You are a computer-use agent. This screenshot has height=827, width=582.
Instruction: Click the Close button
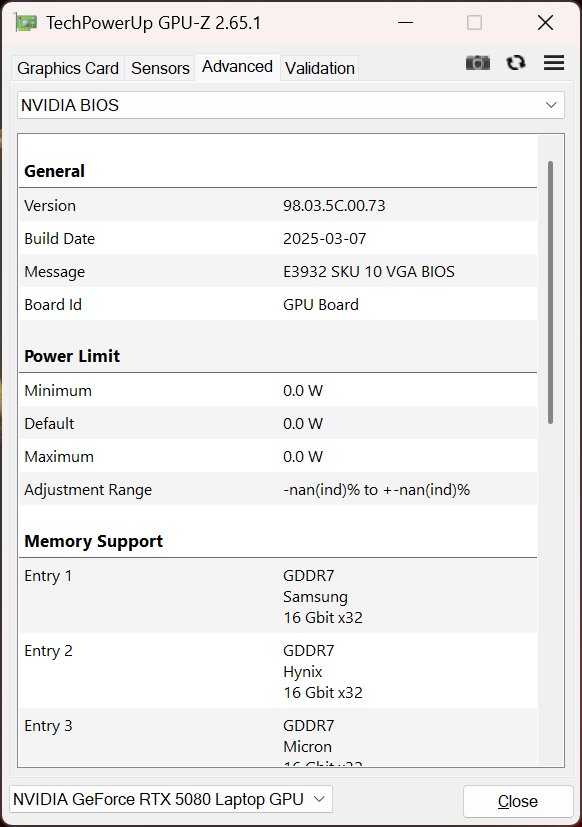click(518, 801)
